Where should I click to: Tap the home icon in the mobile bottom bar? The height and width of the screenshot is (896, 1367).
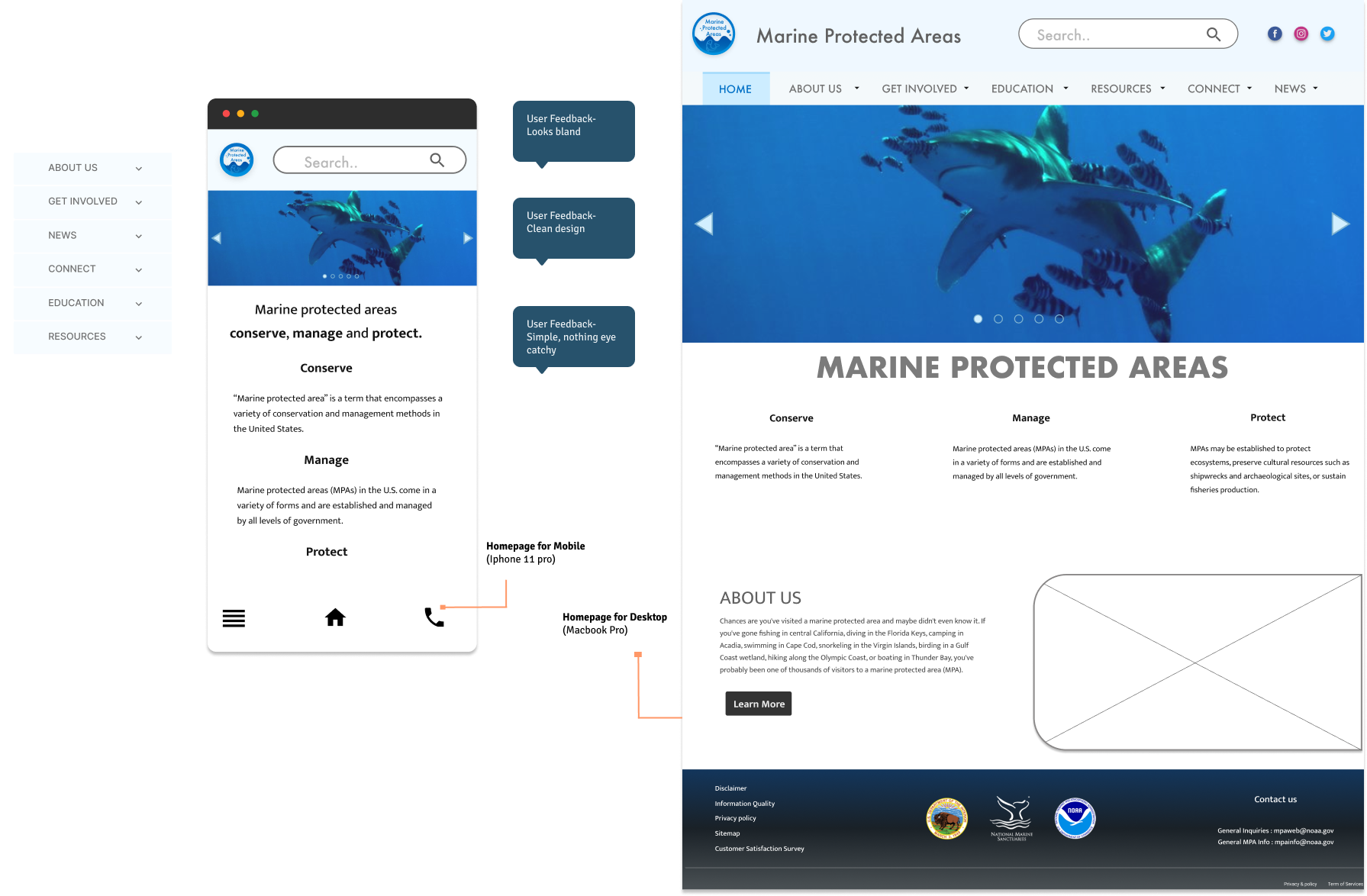click(x=335, y=617)
